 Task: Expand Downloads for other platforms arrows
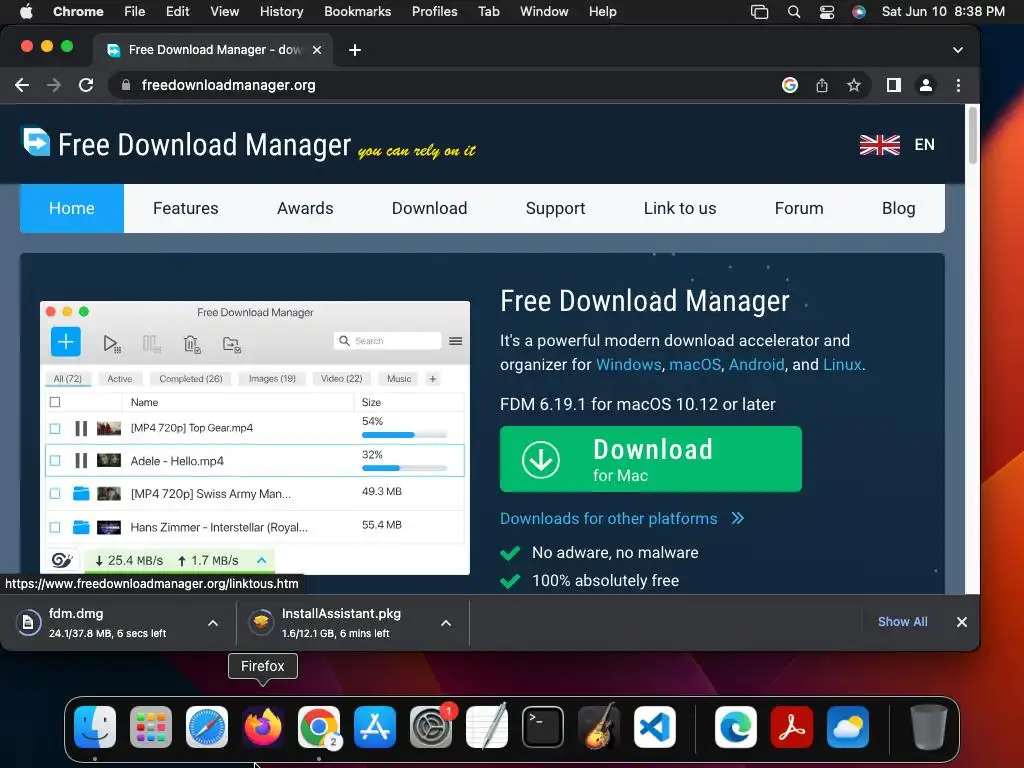click(x=737, y=519)
